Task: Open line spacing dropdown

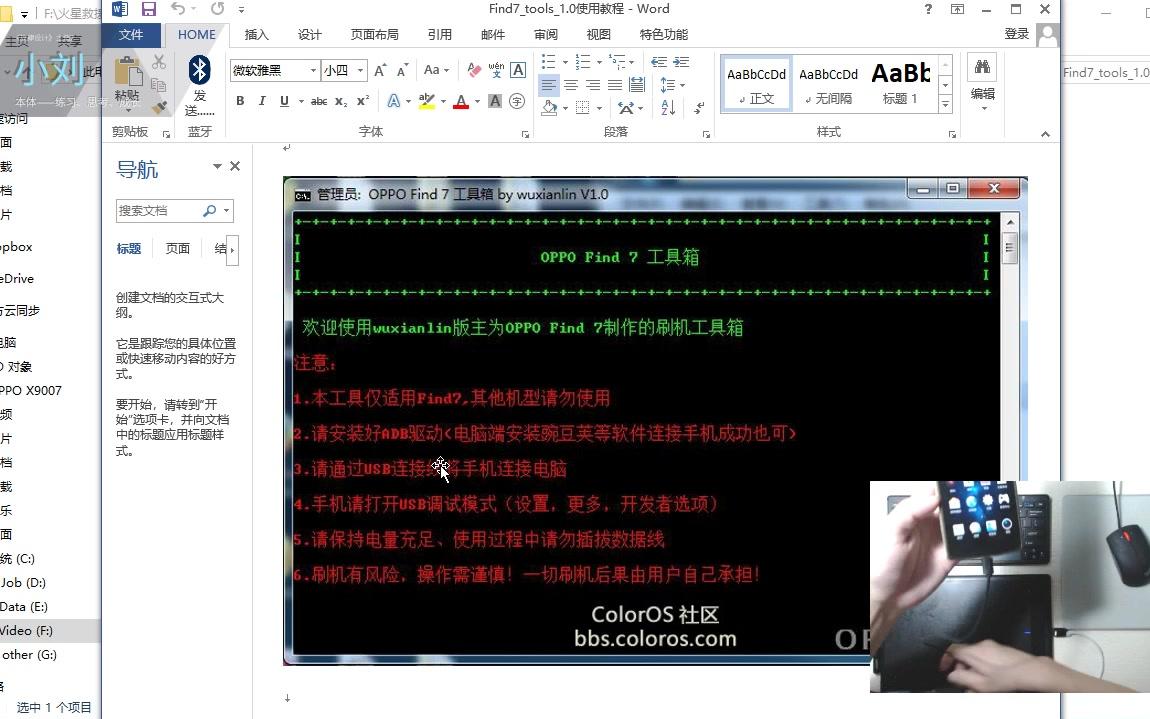Action: pyautogui.click(x=672, y=85)
